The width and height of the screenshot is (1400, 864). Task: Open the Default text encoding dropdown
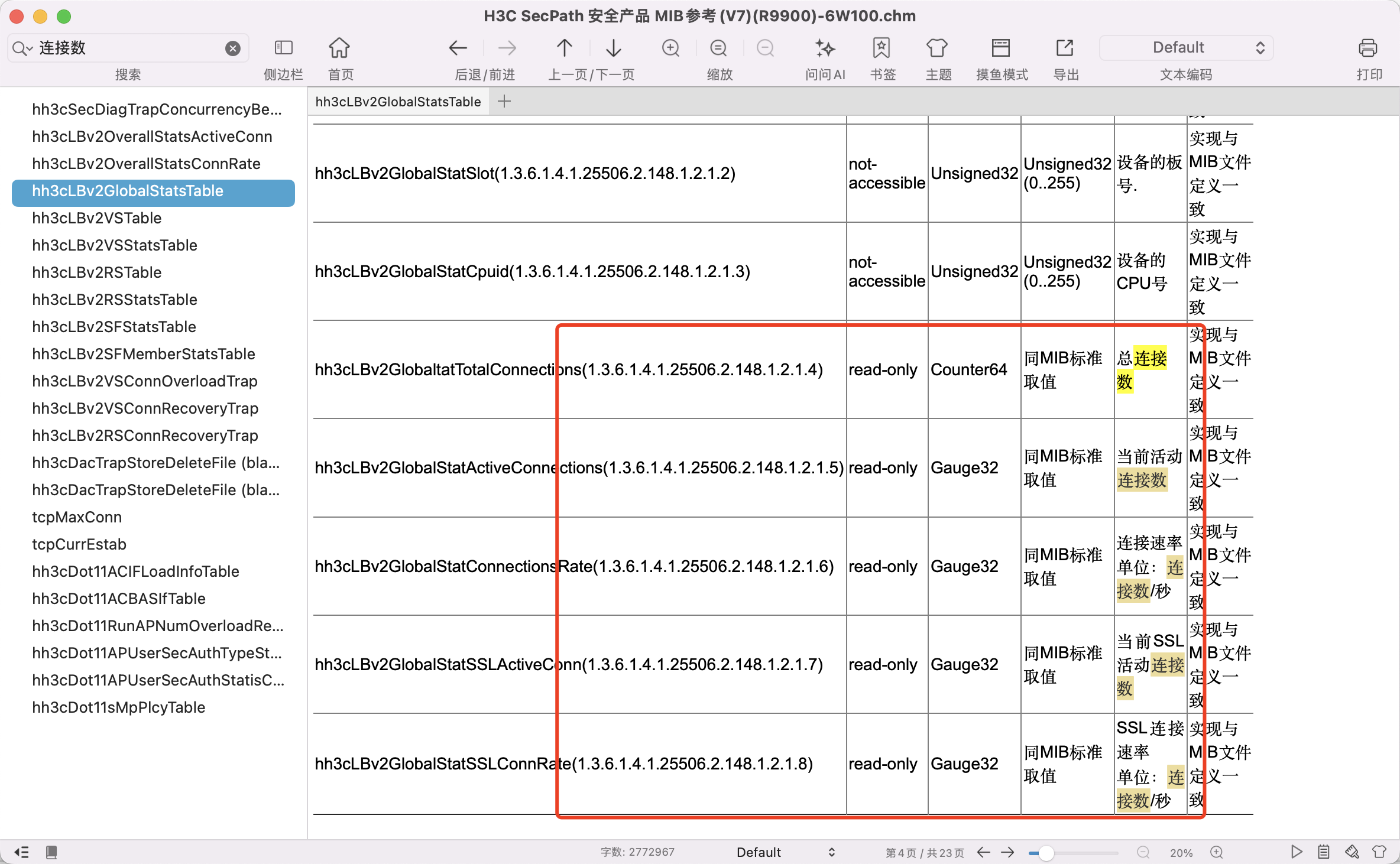pos(1186,48)
